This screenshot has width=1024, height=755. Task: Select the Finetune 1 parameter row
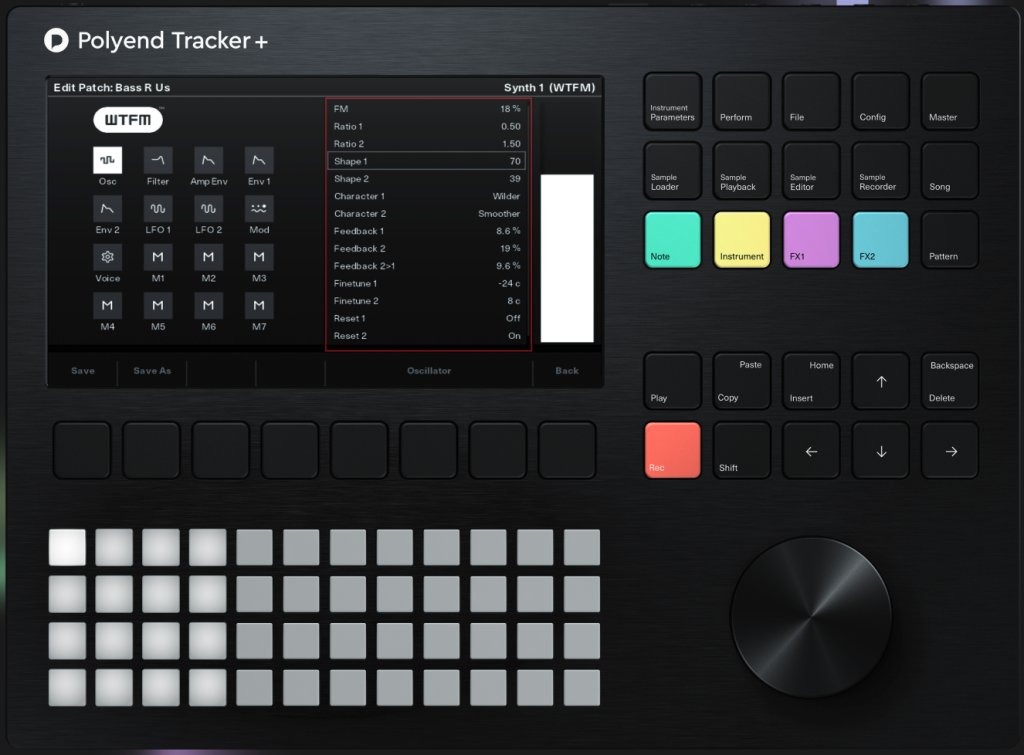(427, 283)
